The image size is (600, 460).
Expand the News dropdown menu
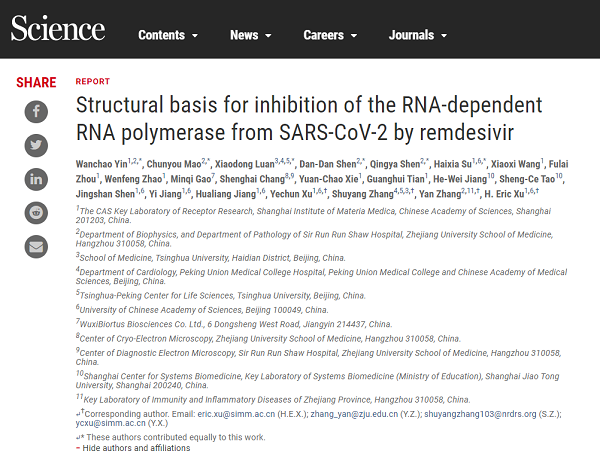(x=250, y=35)
